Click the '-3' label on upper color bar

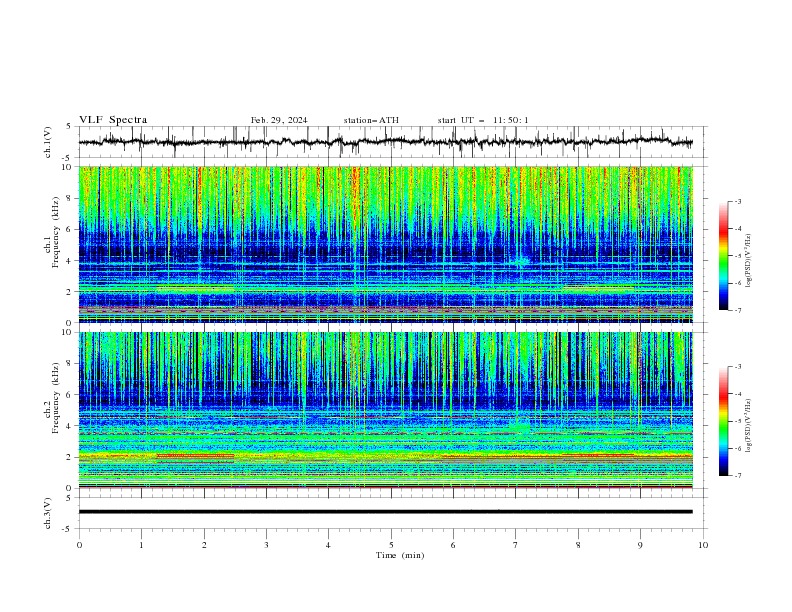(737, 201)
